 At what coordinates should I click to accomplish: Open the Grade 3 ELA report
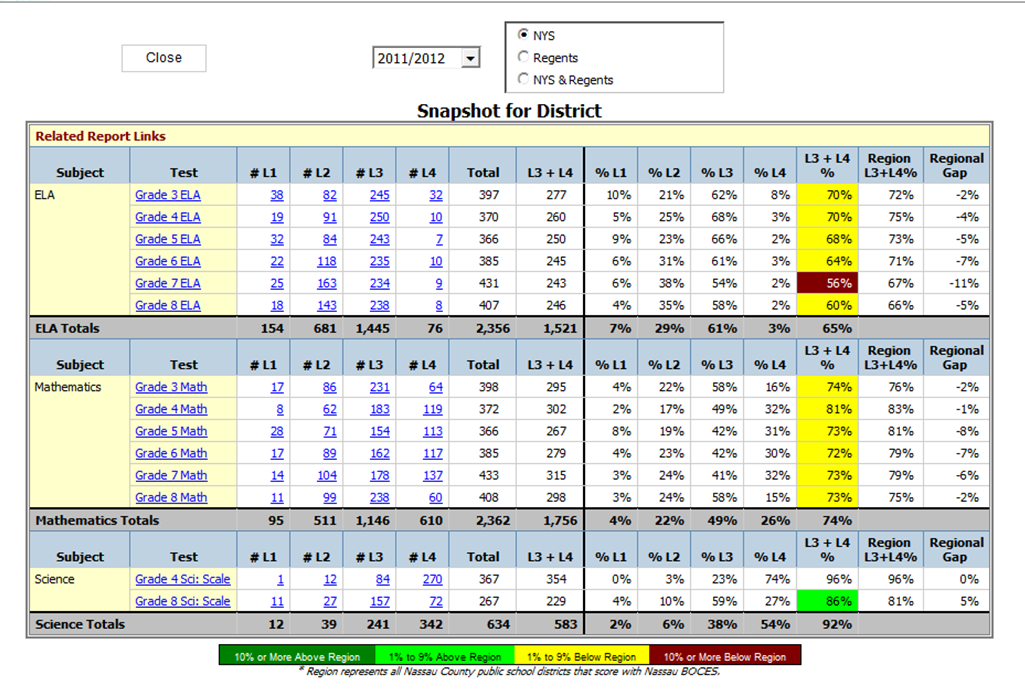click(168, 195)
